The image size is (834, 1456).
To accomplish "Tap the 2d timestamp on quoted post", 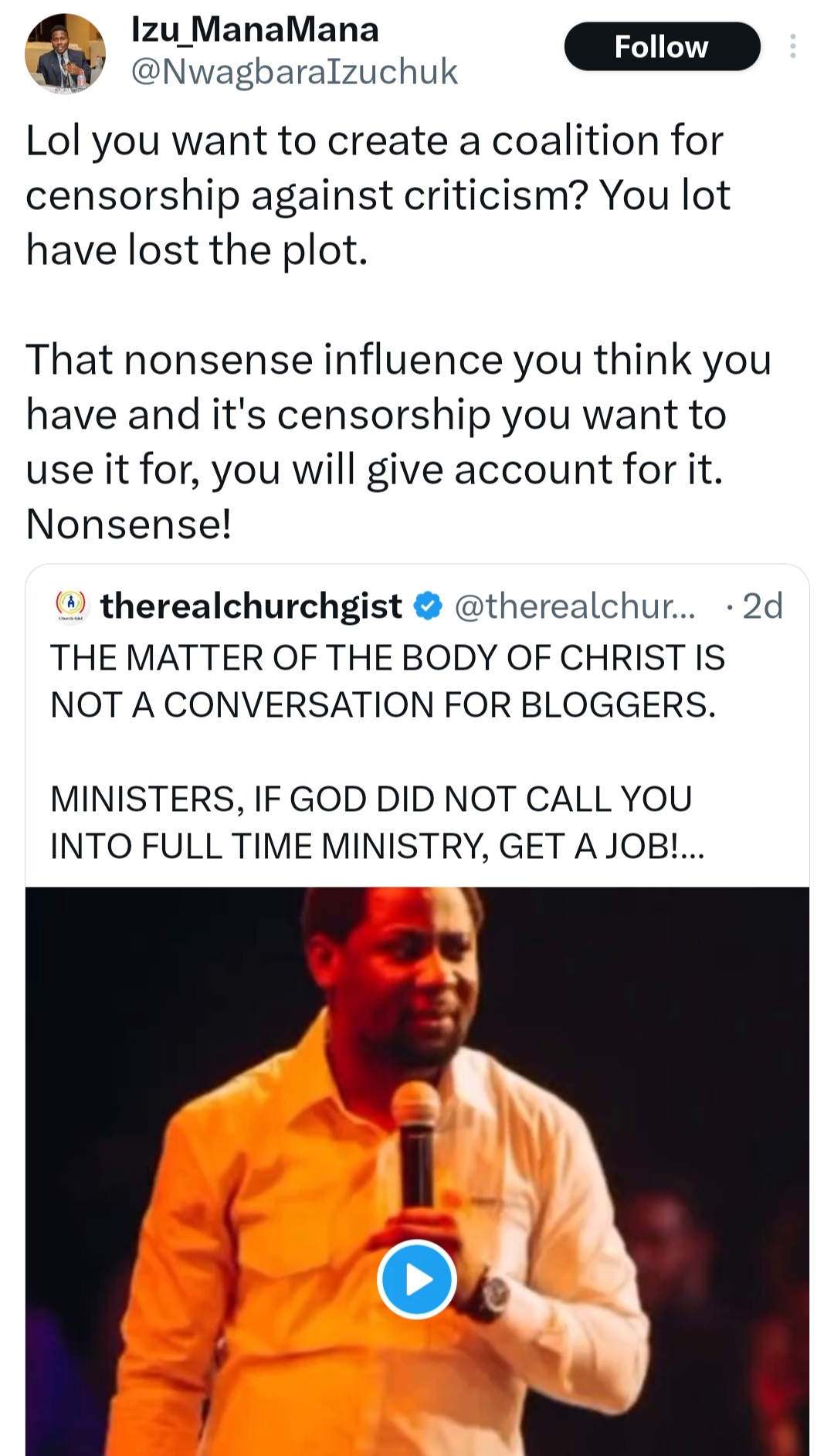I will 762,606.
